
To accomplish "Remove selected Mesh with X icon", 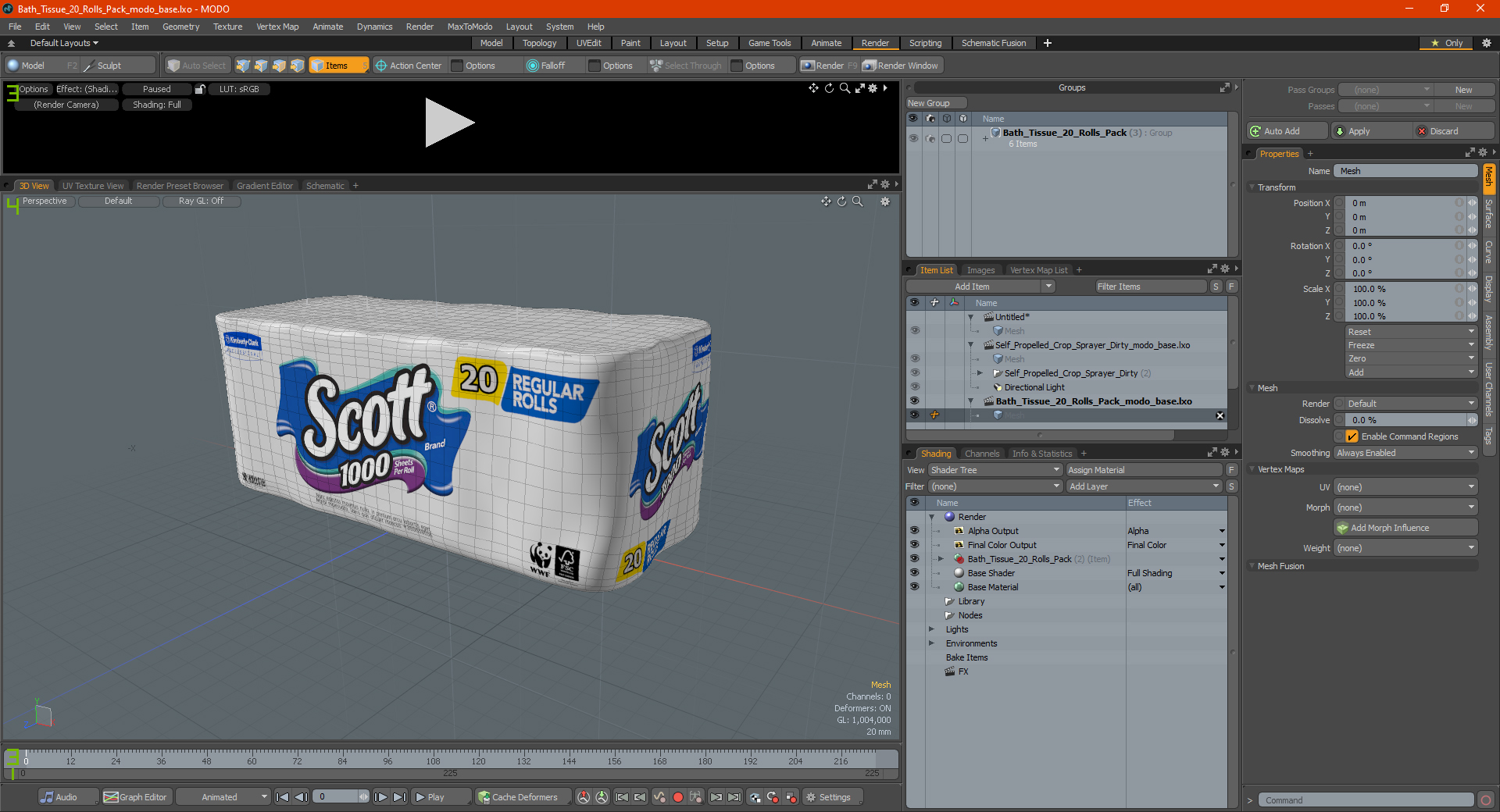I will 1220,415.
